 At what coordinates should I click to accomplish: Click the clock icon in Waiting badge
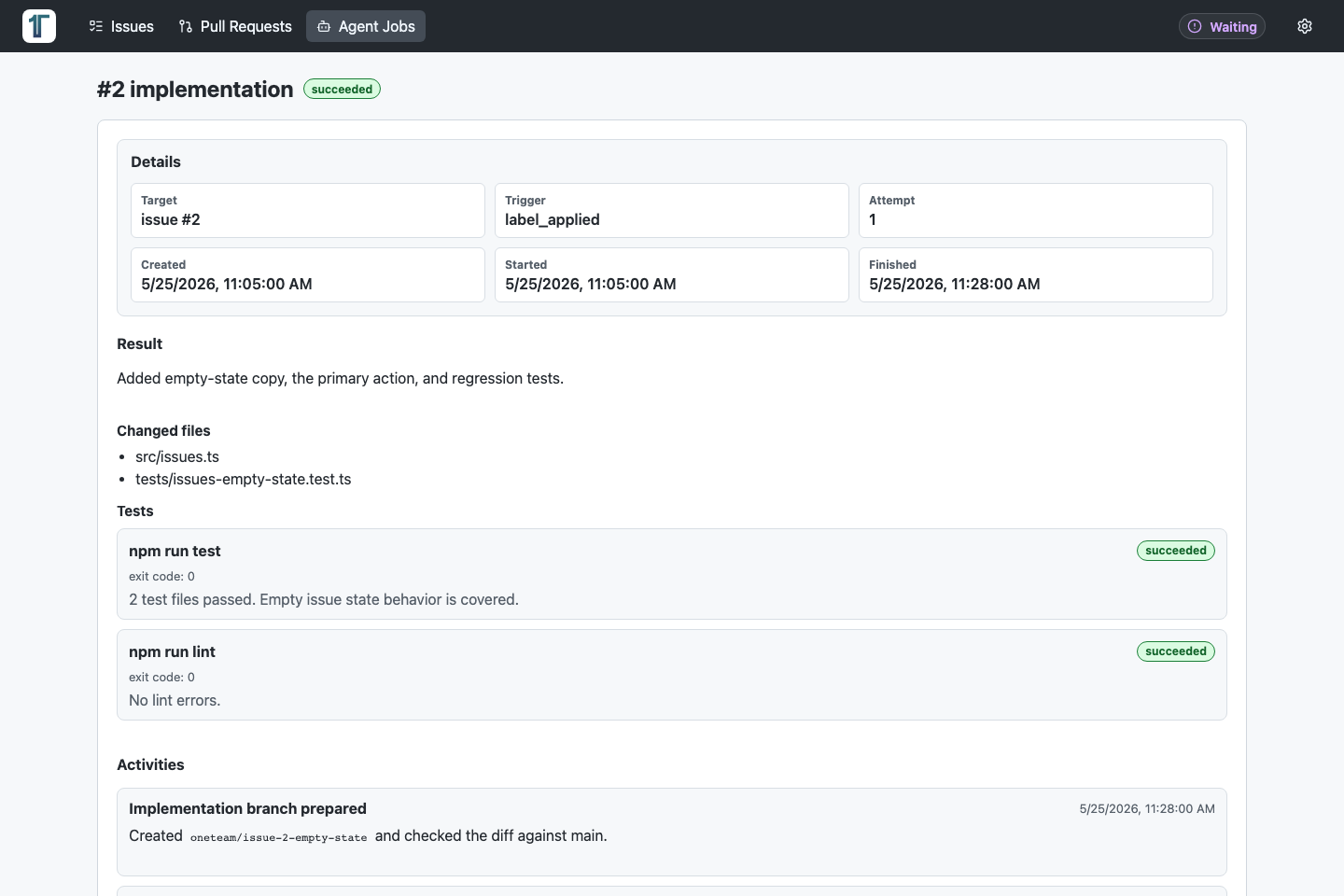(x=1195, y=26)
